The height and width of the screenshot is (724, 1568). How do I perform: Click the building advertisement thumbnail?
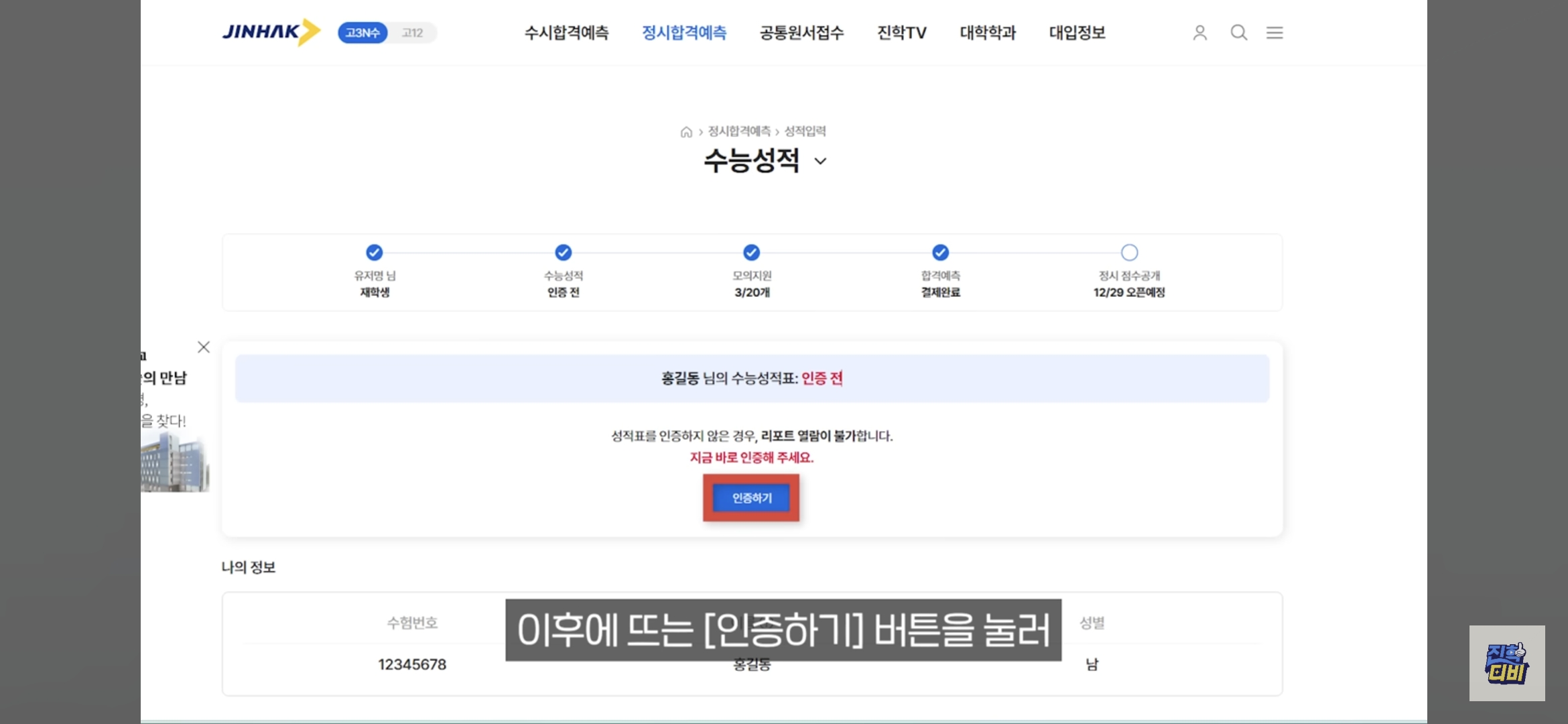click(x=174, y=463)
